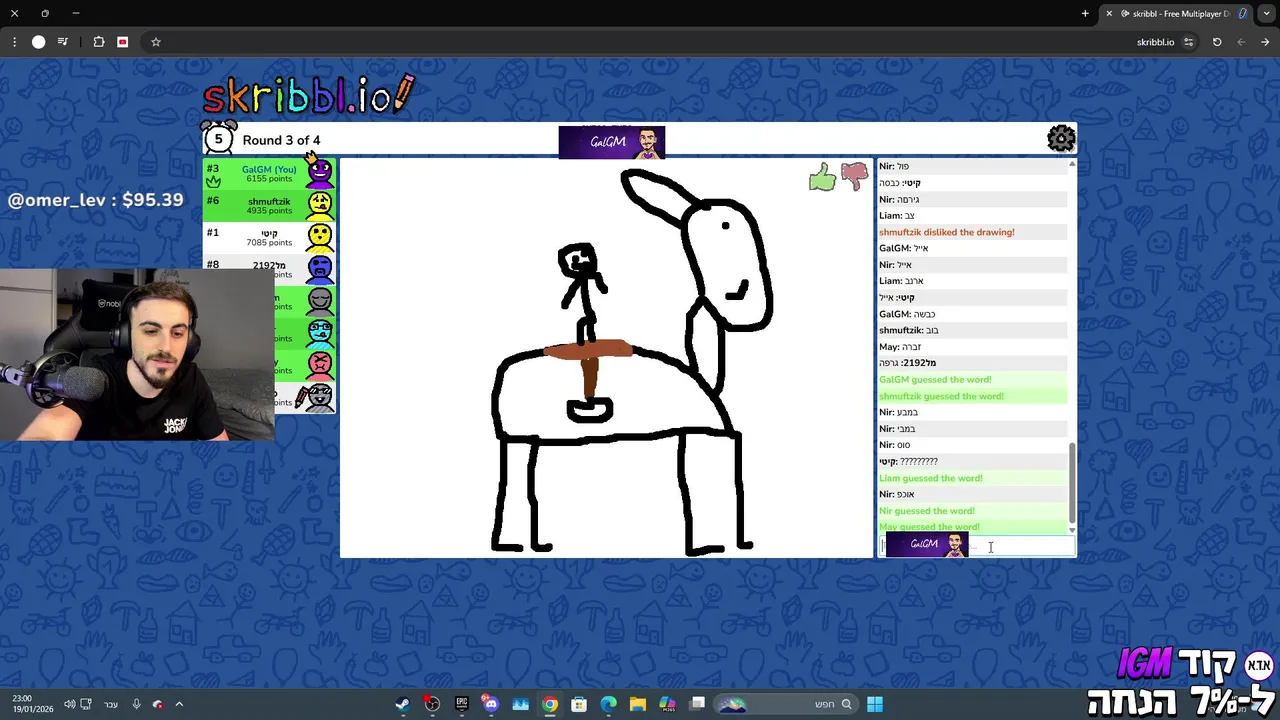Click 'shmuftzik guessed the word!' chat message
The image size is (1280, 720).
pyautogui.click(x=941, y=396)
